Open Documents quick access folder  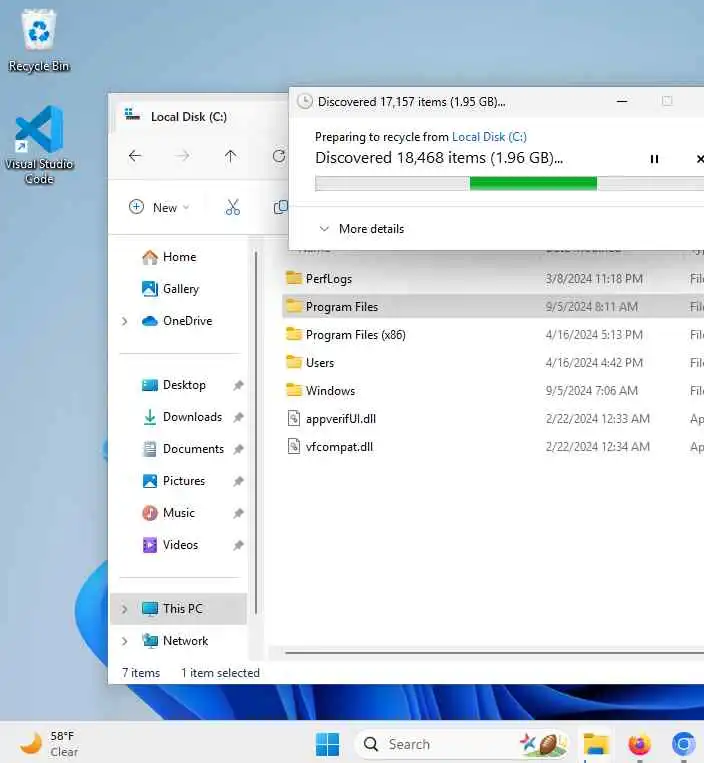point(183,449)
